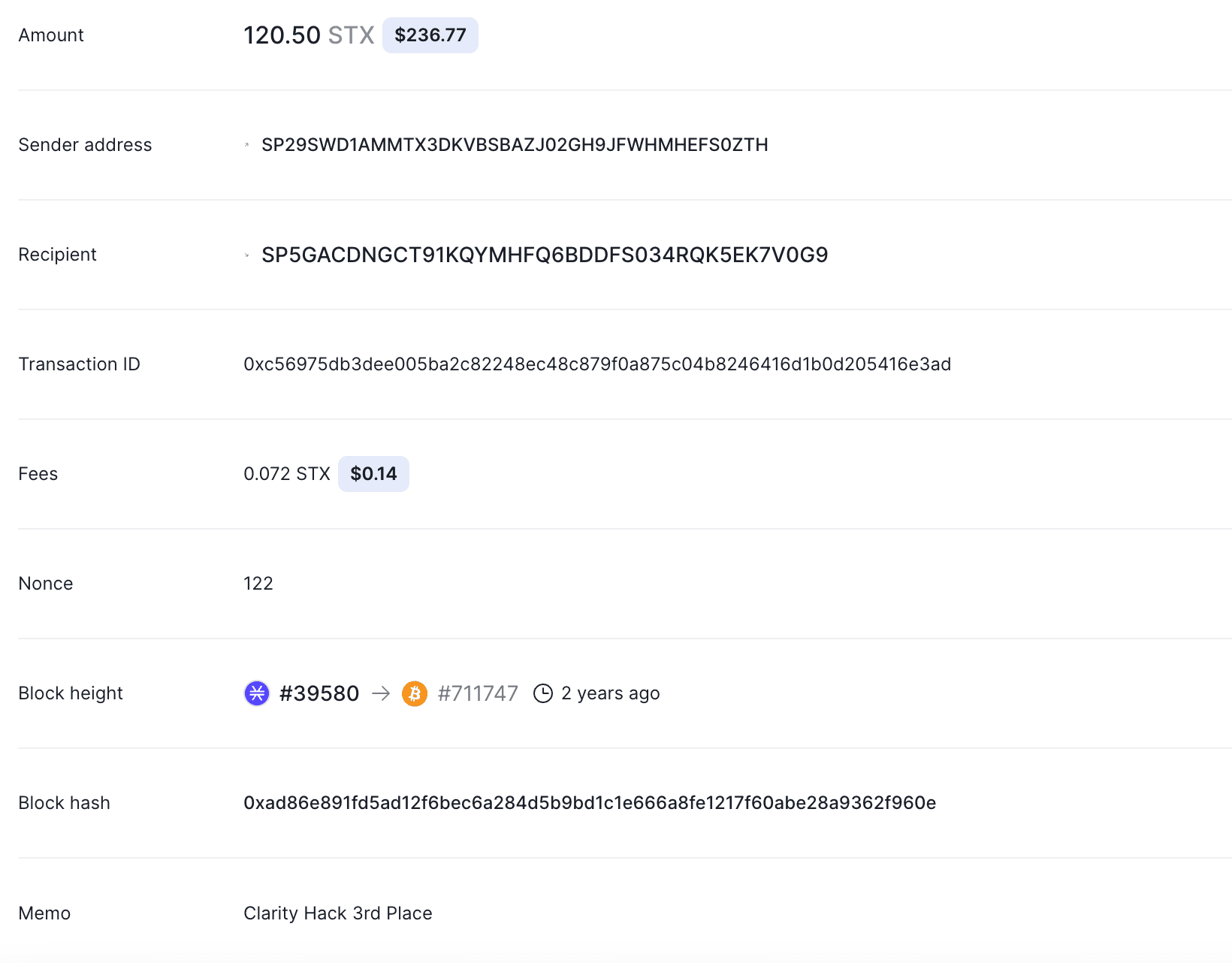Click the 0.072 STX fee value
Screen dimensions: 1232x963
click(287, 474)
